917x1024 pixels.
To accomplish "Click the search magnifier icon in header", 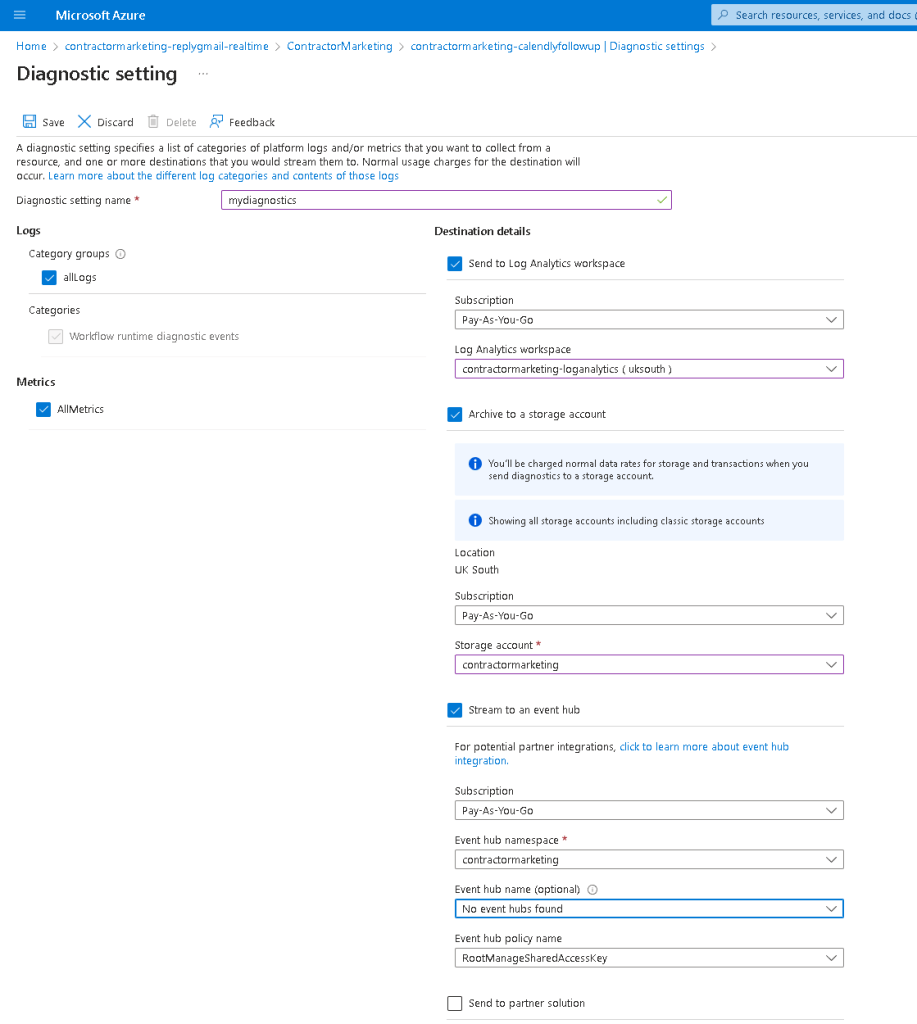I will (723, 15).
